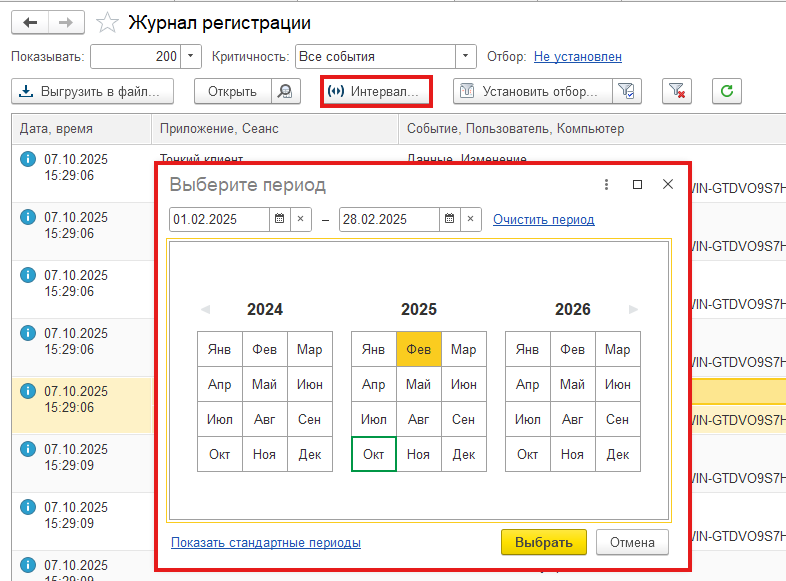786x581 pixels.
Task: Select the highlighted 07.10.2025 15:29:06 row
Action: point(82,405)
